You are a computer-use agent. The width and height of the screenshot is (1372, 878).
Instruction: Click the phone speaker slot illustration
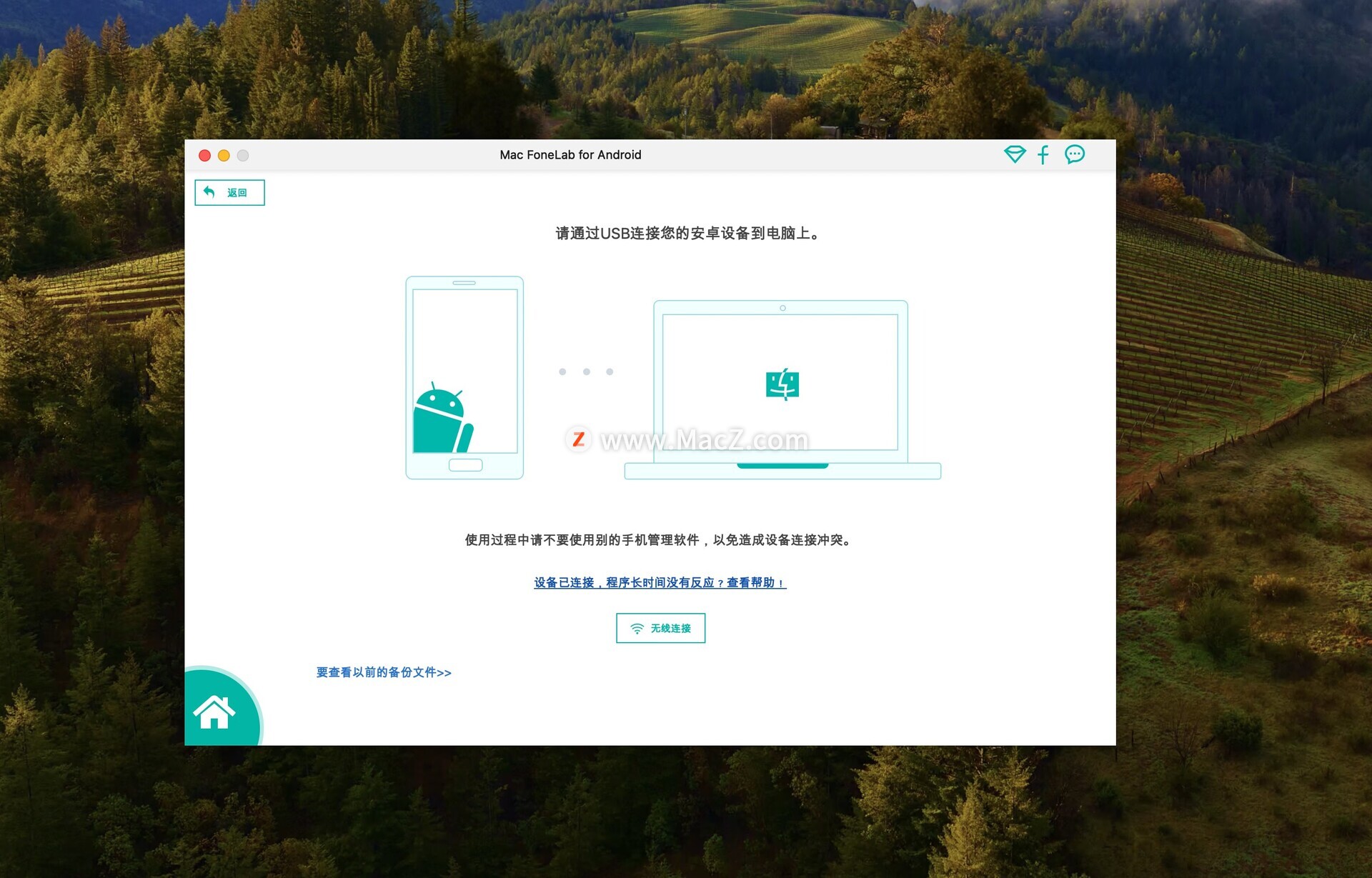click(464, 283)
